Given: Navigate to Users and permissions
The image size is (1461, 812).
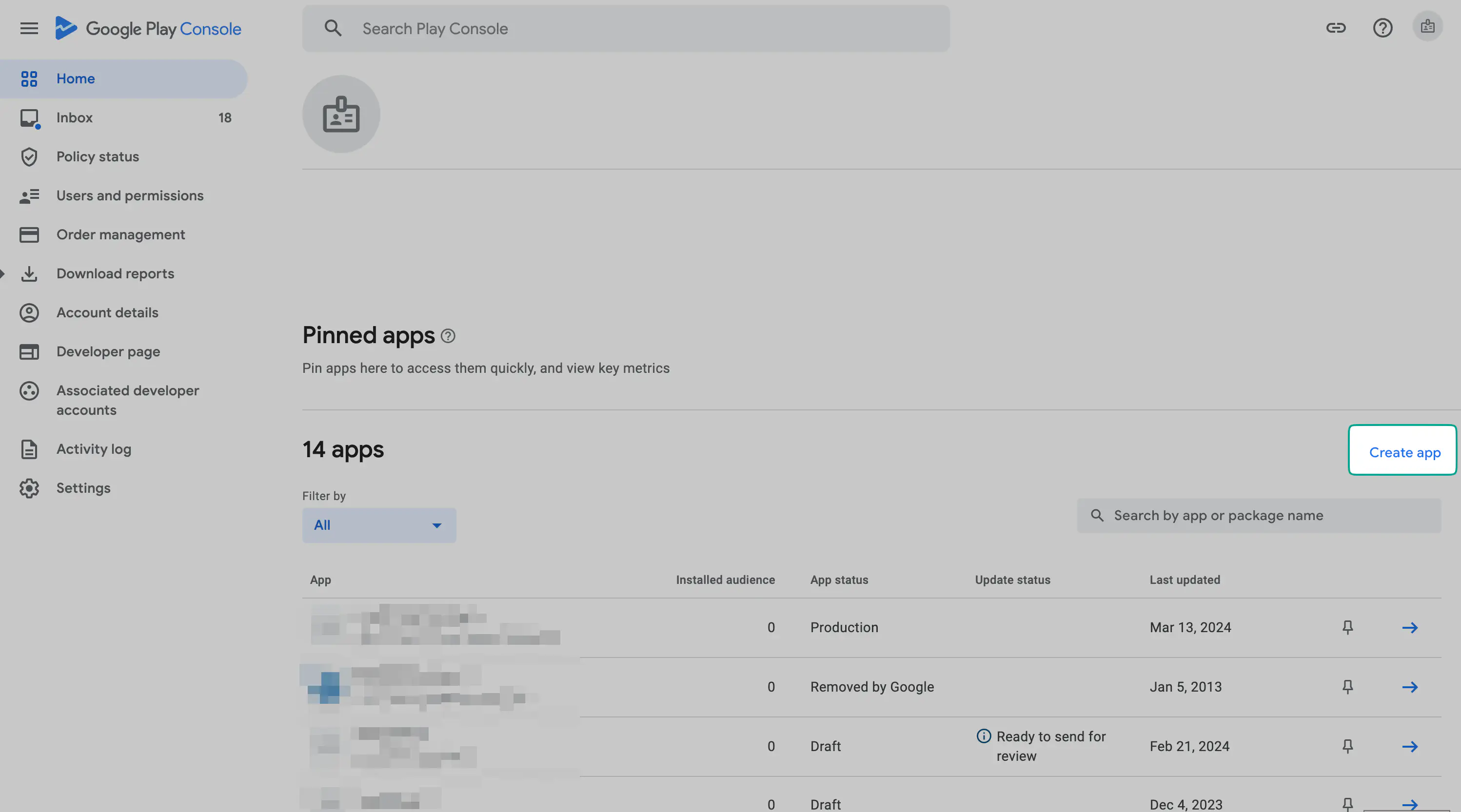Looking at the screenshot, I should point(130,195).
